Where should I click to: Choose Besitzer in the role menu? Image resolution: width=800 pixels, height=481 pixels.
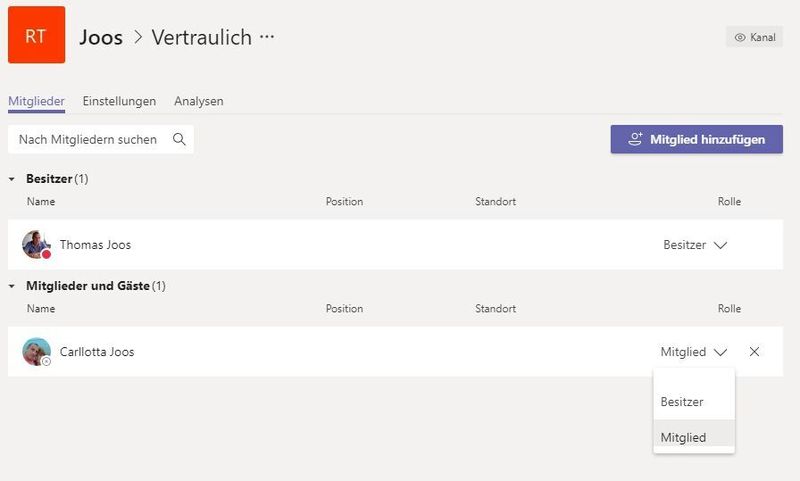coord(682,402)
